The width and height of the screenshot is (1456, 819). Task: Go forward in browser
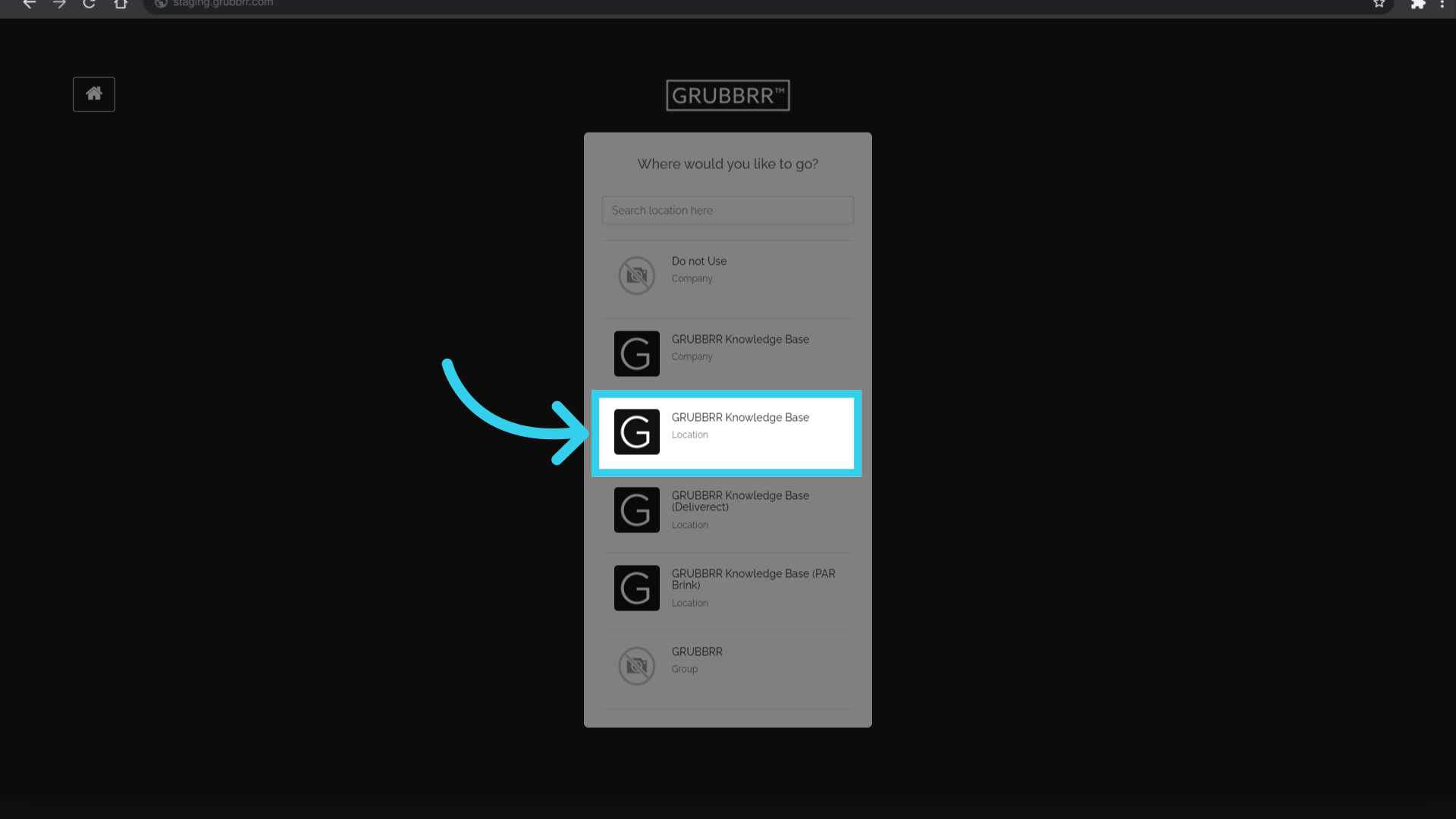[x=59, y=4]
